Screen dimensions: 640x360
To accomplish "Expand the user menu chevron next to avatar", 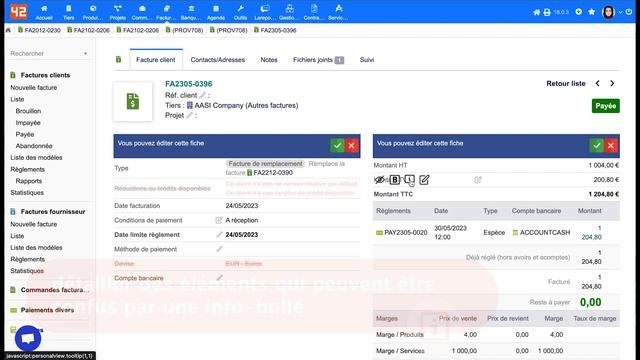I will 620,12.
